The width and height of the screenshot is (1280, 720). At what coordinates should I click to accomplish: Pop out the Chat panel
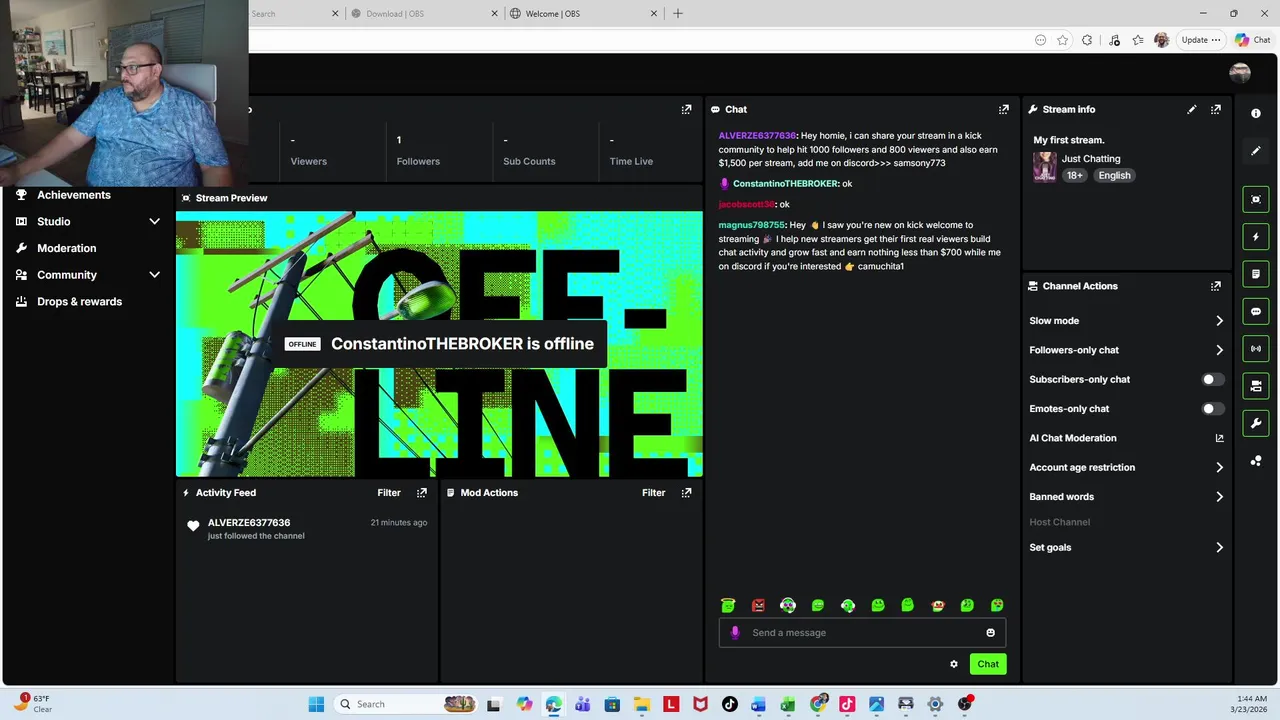tap(1004, 109)
